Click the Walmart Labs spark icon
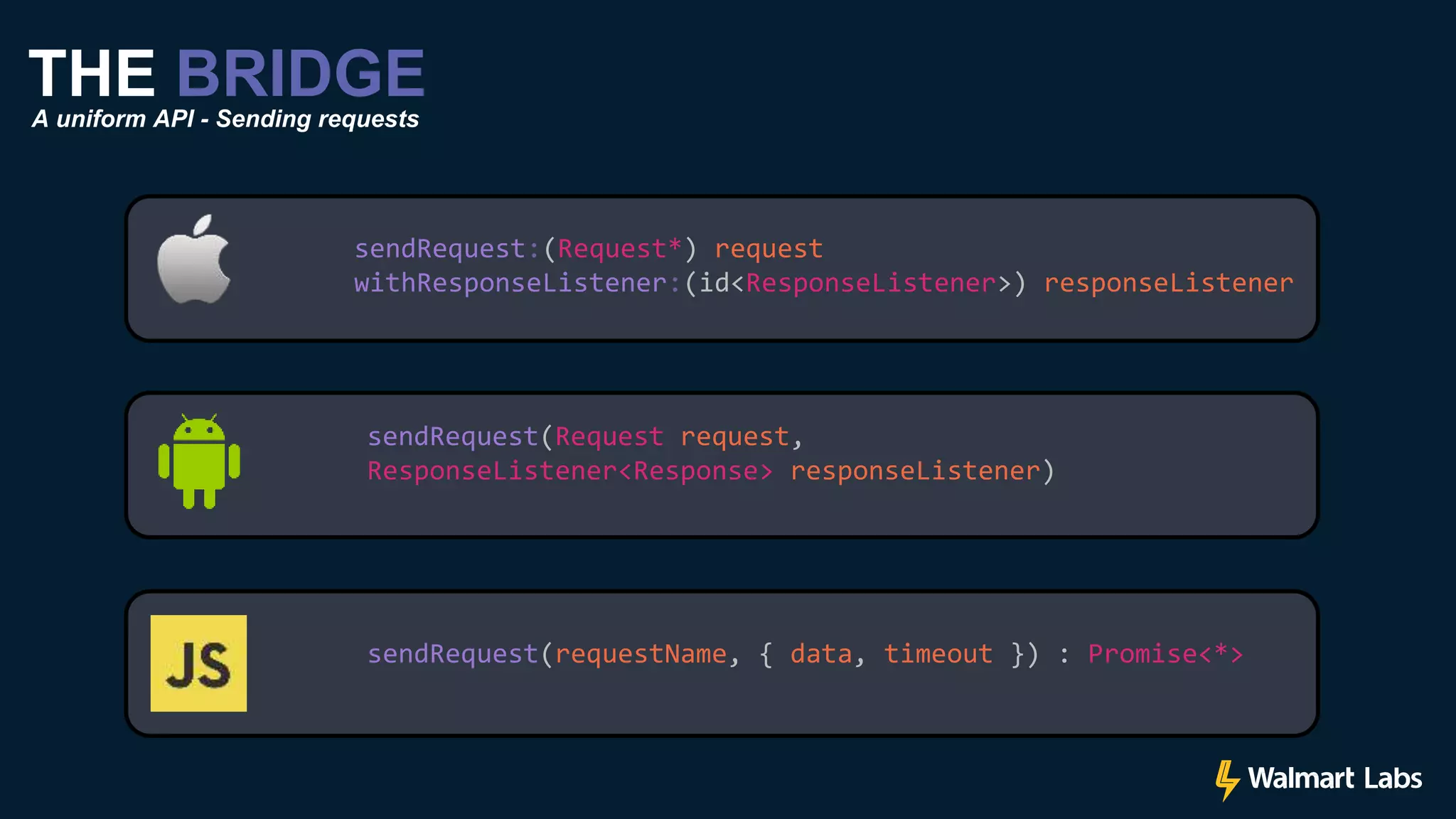This screenshot has height=819, width=1456. (x=1227, y=780)
